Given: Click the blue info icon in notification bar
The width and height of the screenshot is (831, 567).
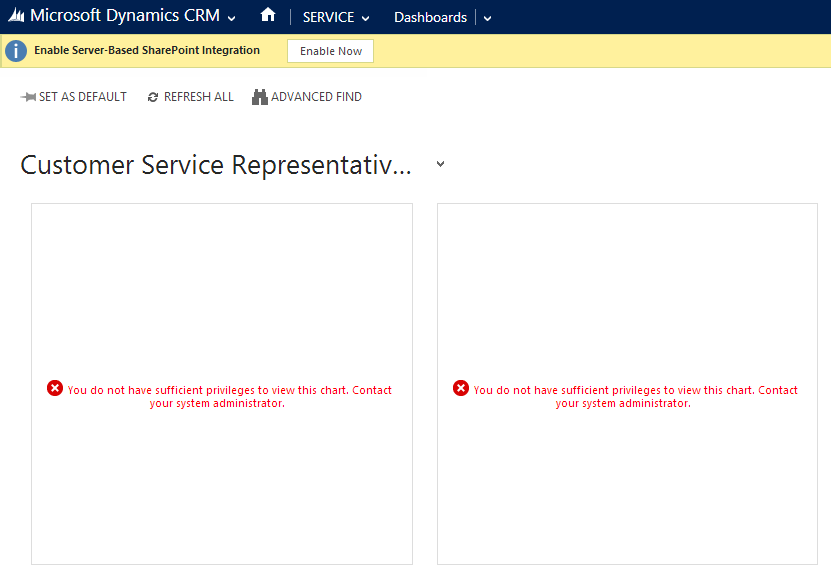Looking at the screenshot, I should (x=16, y=51).
